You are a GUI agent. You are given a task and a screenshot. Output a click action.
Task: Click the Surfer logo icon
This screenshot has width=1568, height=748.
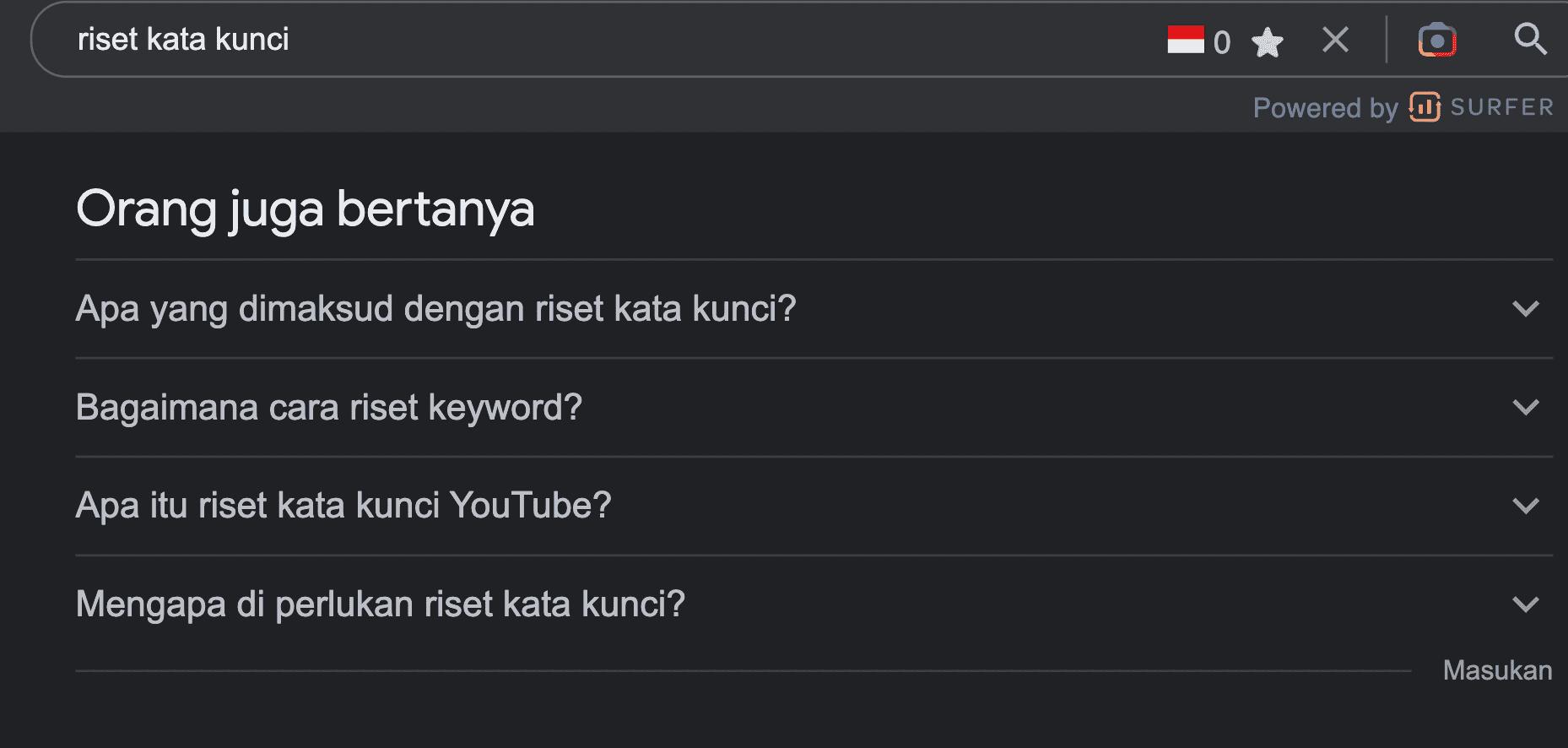click(1425, 107)
